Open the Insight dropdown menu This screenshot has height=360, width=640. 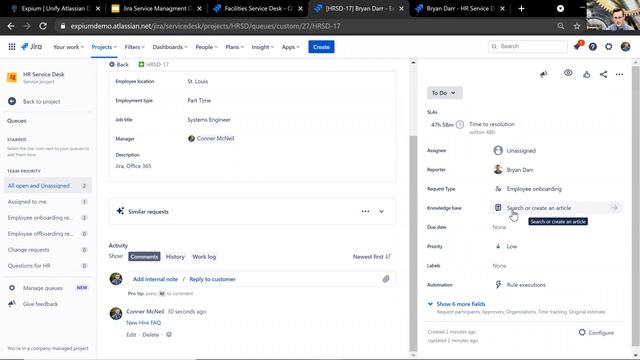[x=262, y=47]
